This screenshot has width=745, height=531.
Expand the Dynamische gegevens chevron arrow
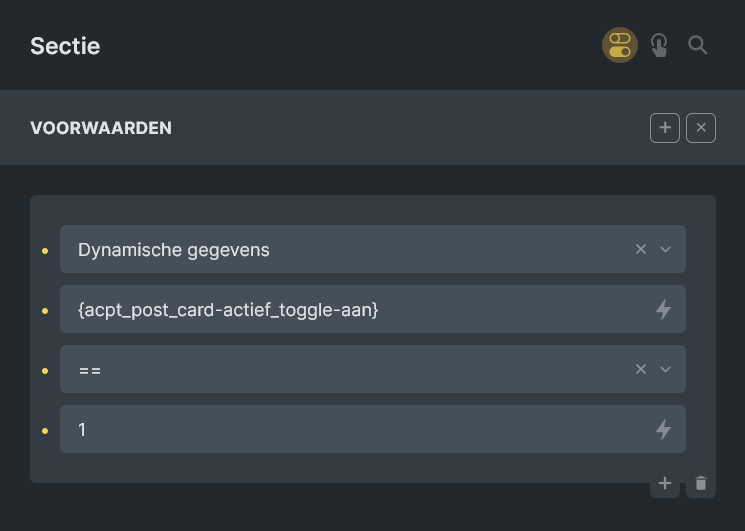point(665,249)
